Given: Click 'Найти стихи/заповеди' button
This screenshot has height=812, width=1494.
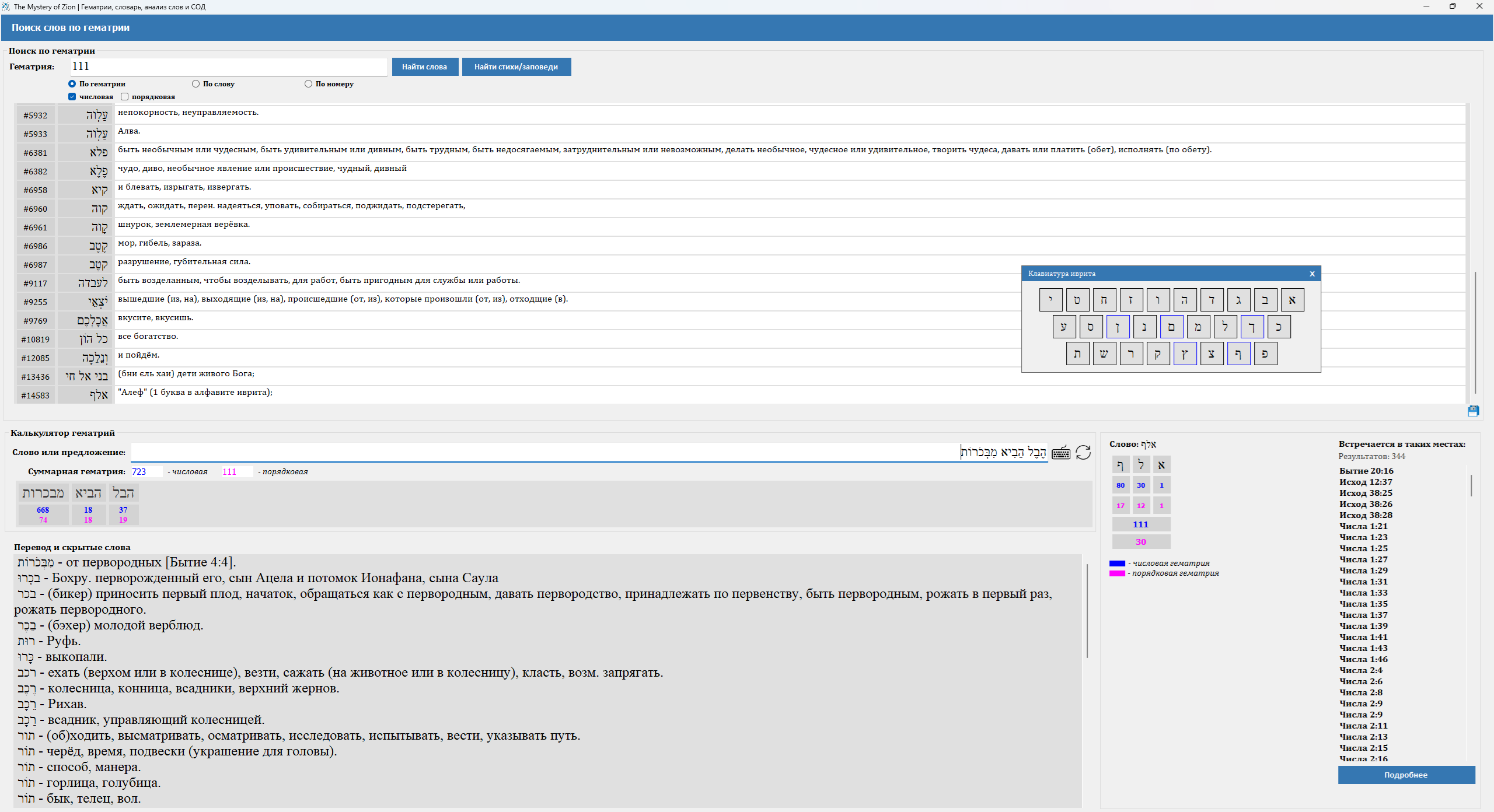Looking at the screenshot, I should [x=516, y=67].
